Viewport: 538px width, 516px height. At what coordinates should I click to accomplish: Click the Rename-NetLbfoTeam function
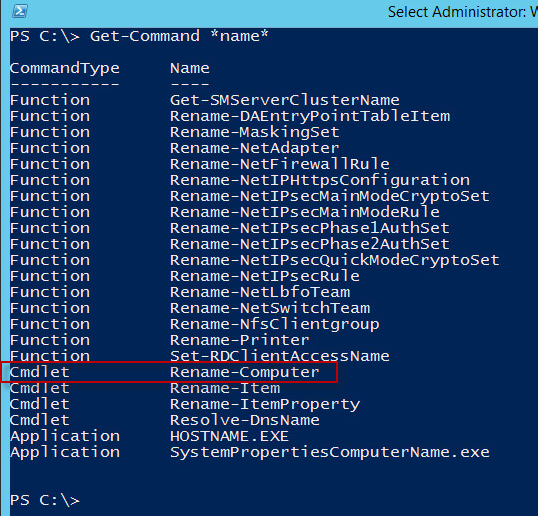(260, 292)
